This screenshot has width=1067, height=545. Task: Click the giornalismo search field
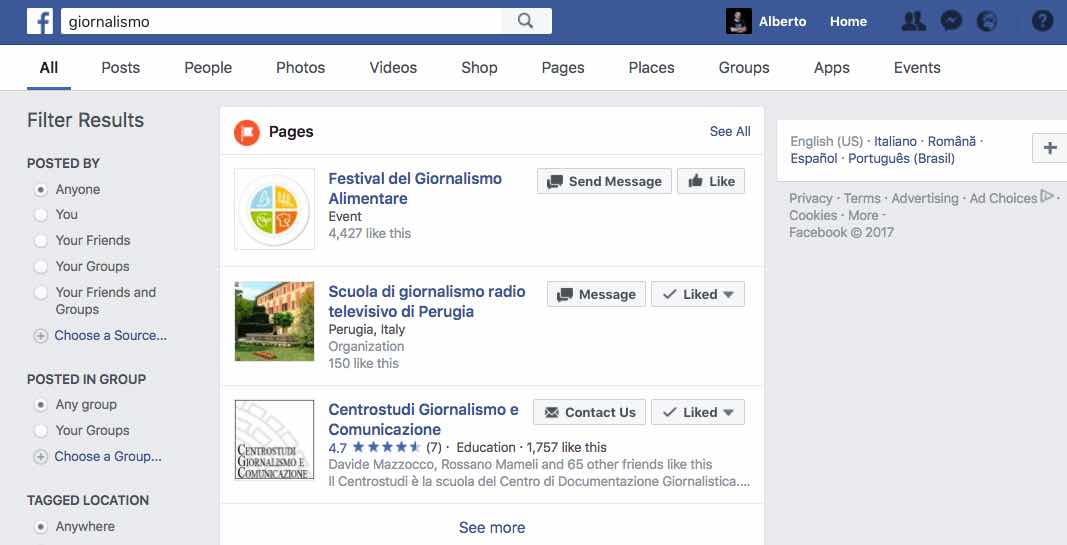[282, 21]
